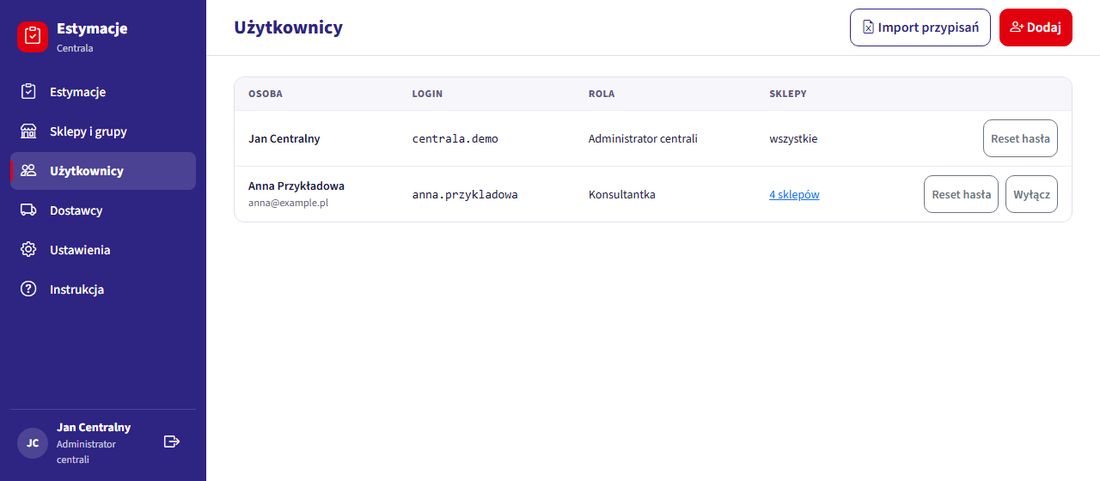This screenshot has height=481, width=1100.
Task: Click the SKLEPY column header
Action: [x=787, y=93]
